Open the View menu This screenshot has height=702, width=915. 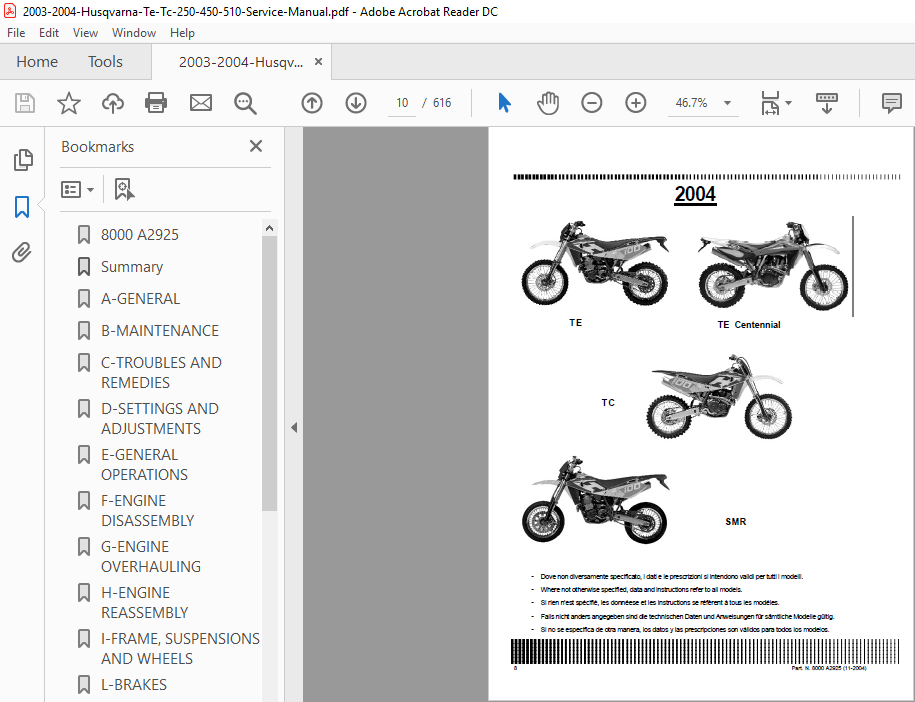pos(85,33)
